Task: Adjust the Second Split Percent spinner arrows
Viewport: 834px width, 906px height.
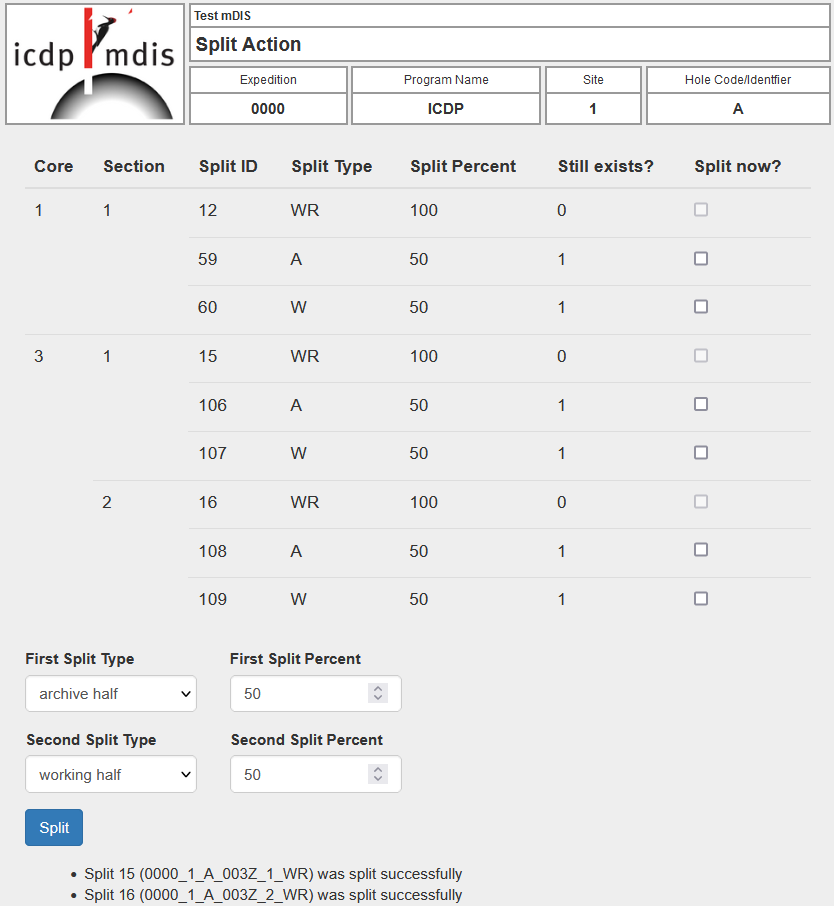Action: 377,775
